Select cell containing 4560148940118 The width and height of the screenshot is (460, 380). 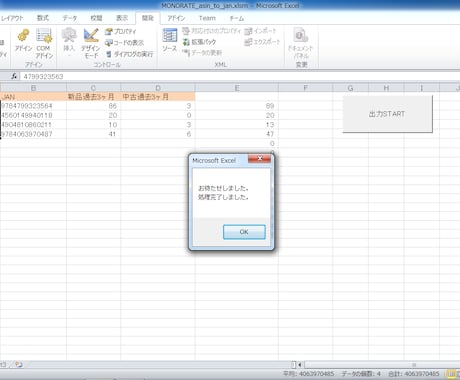coord(33,115)
